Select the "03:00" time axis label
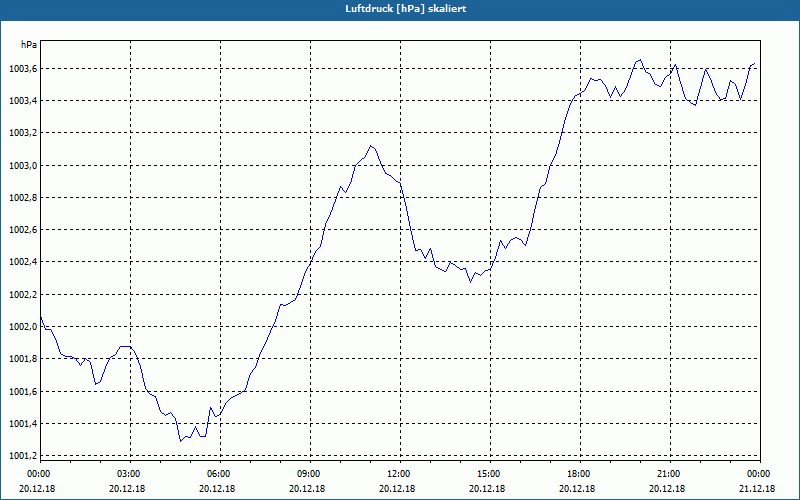Screen dimensions: 800x500 pos(128,474)
